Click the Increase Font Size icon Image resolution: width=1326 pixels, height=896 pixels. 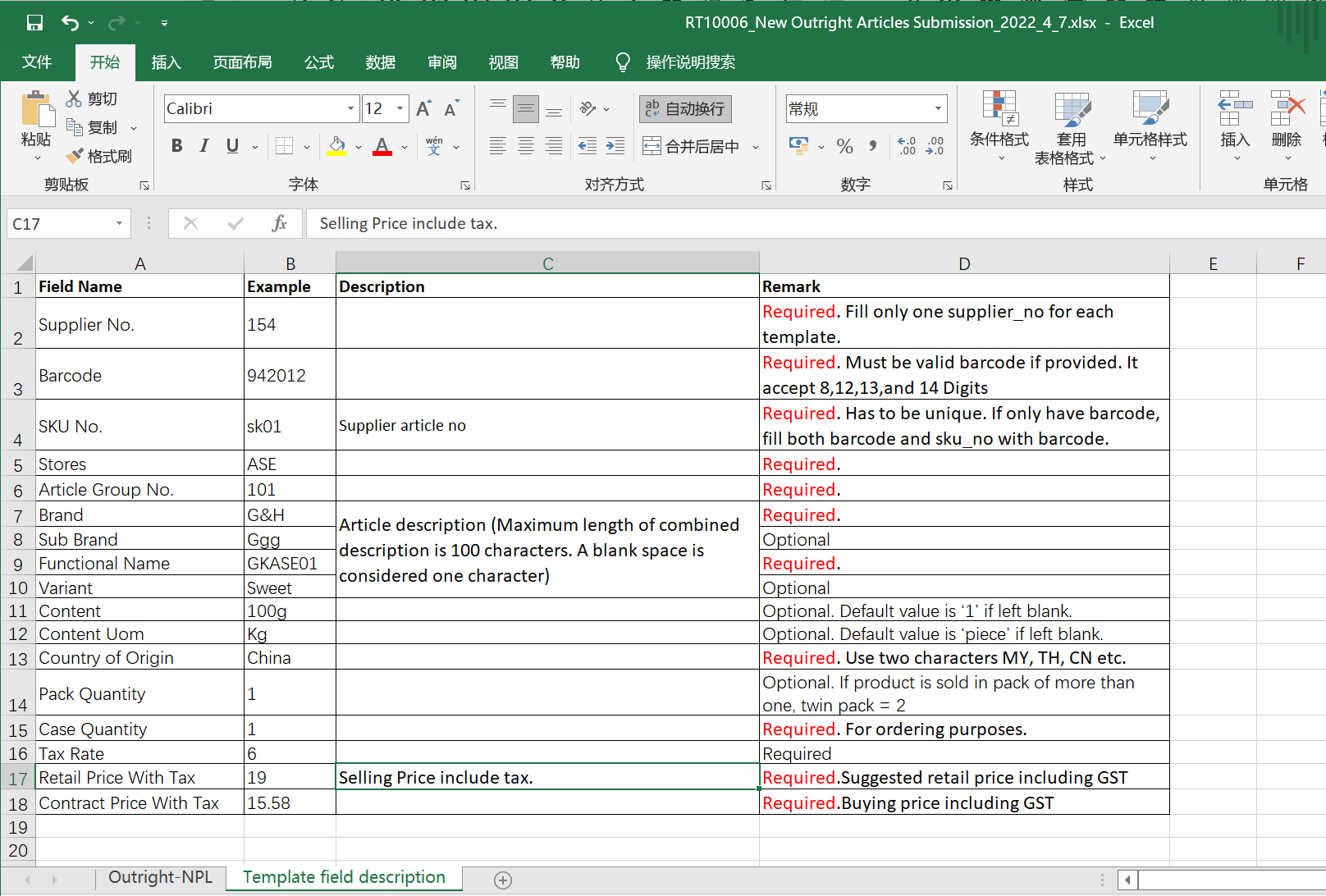pos(423,109)
